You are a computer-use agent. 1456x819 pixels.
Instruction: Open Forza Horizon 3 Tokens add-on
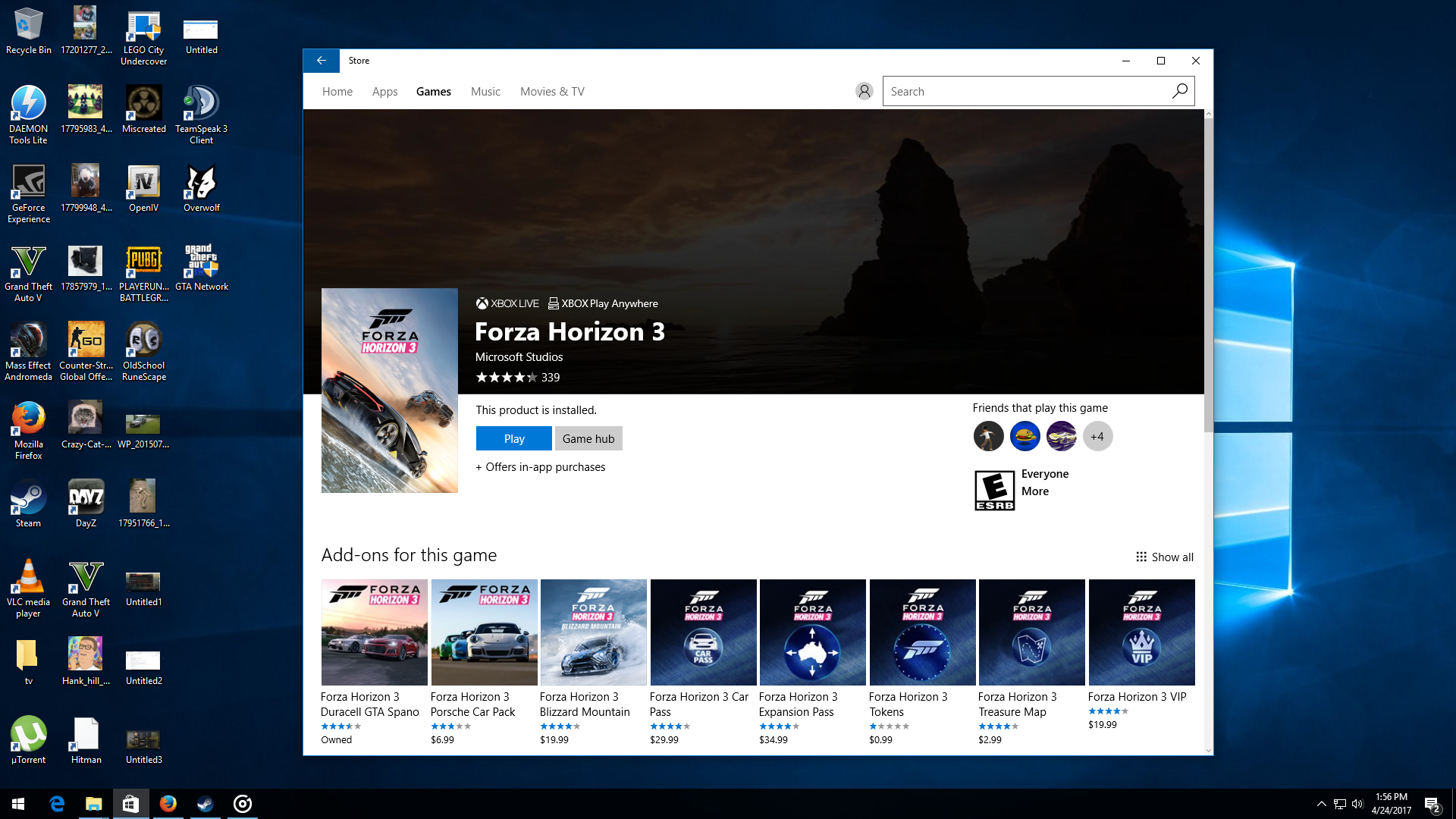tap(922, 662)
